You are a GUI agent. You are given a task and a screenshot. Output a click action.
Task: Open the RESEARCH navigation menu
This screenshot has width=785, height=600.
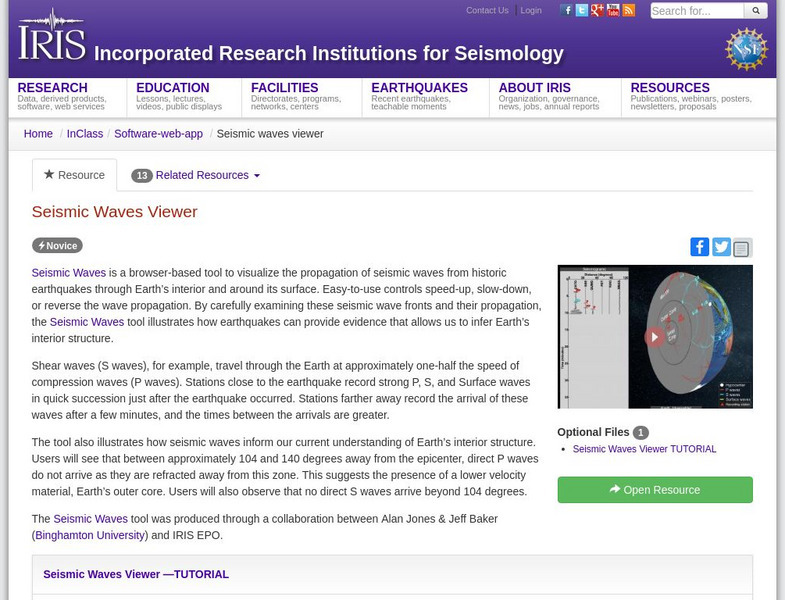[x=52, y=88]
